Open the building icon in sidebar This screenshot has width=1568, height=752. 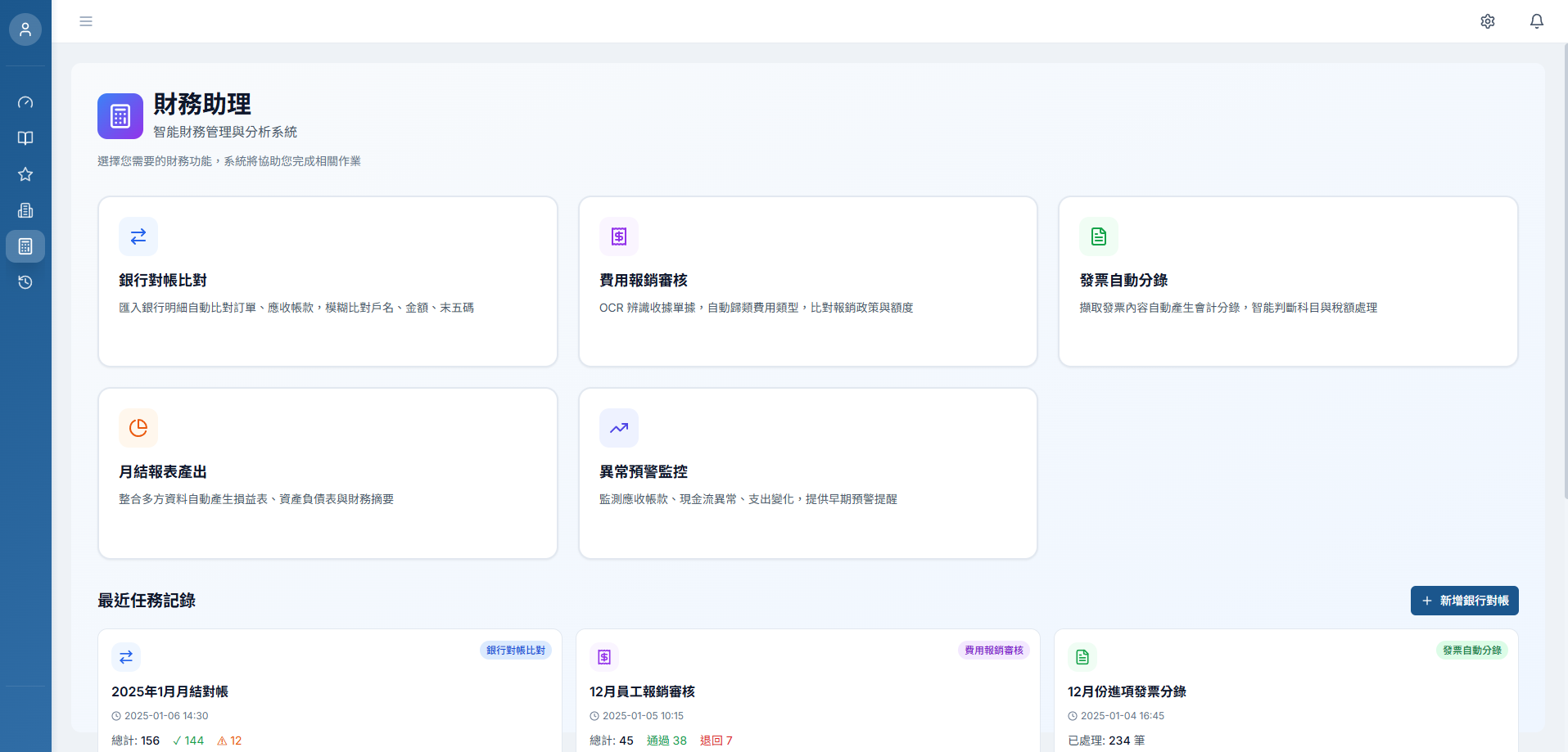click(25, 210)
